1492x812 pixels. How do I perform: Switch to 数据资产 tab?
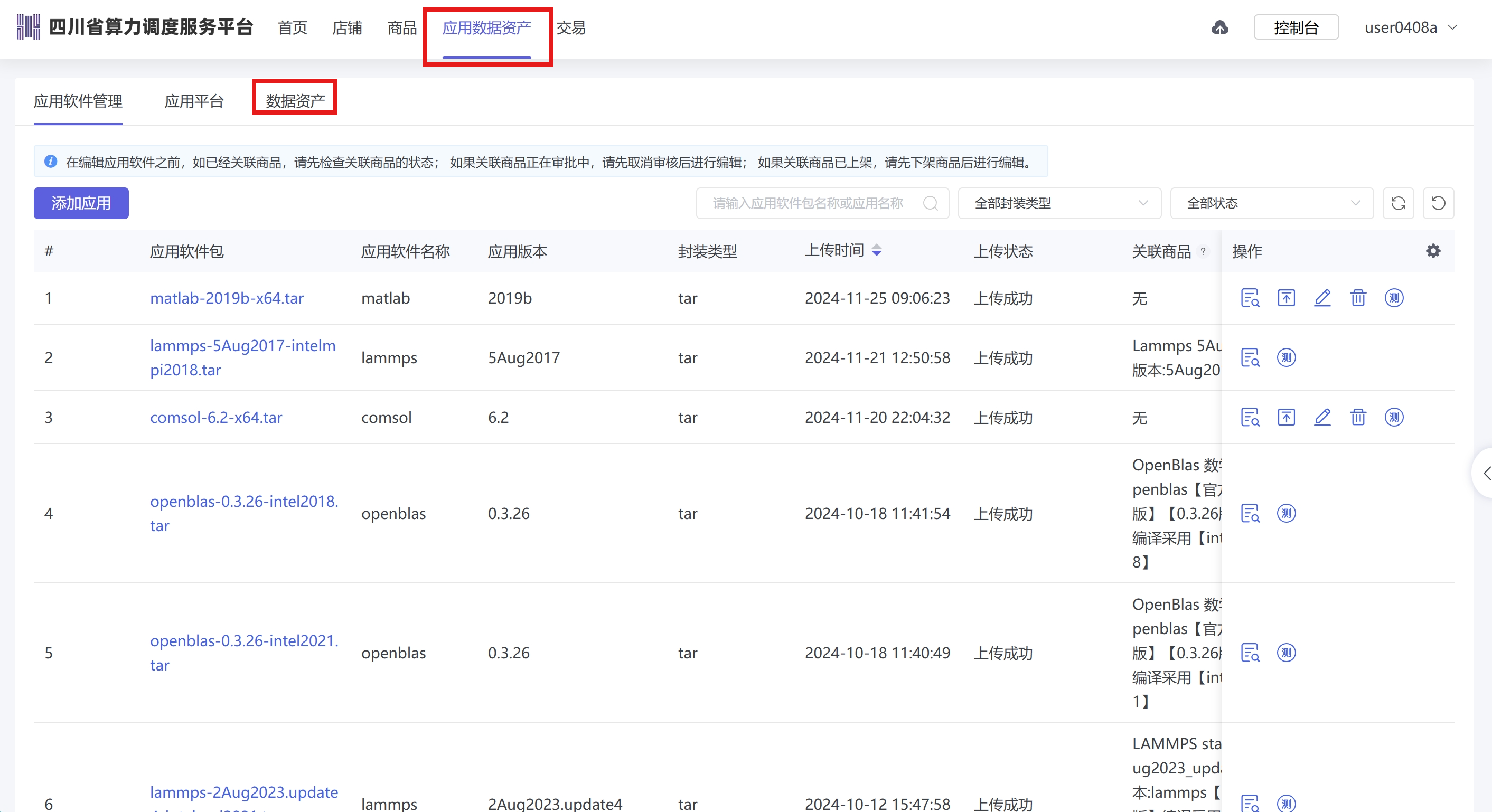click(295, 101)
